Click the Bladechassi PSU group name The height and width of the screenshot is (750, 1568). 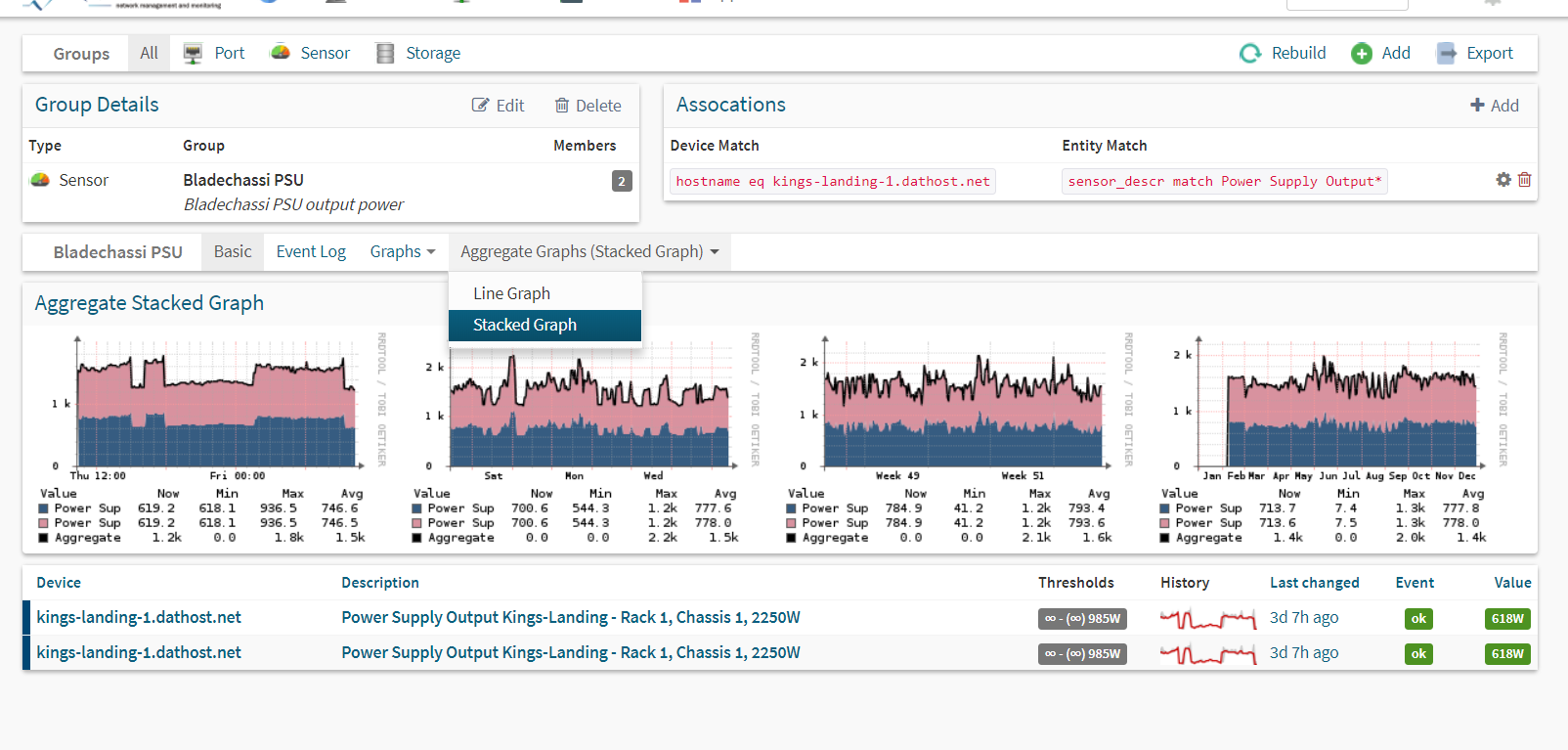coord(243,180)
